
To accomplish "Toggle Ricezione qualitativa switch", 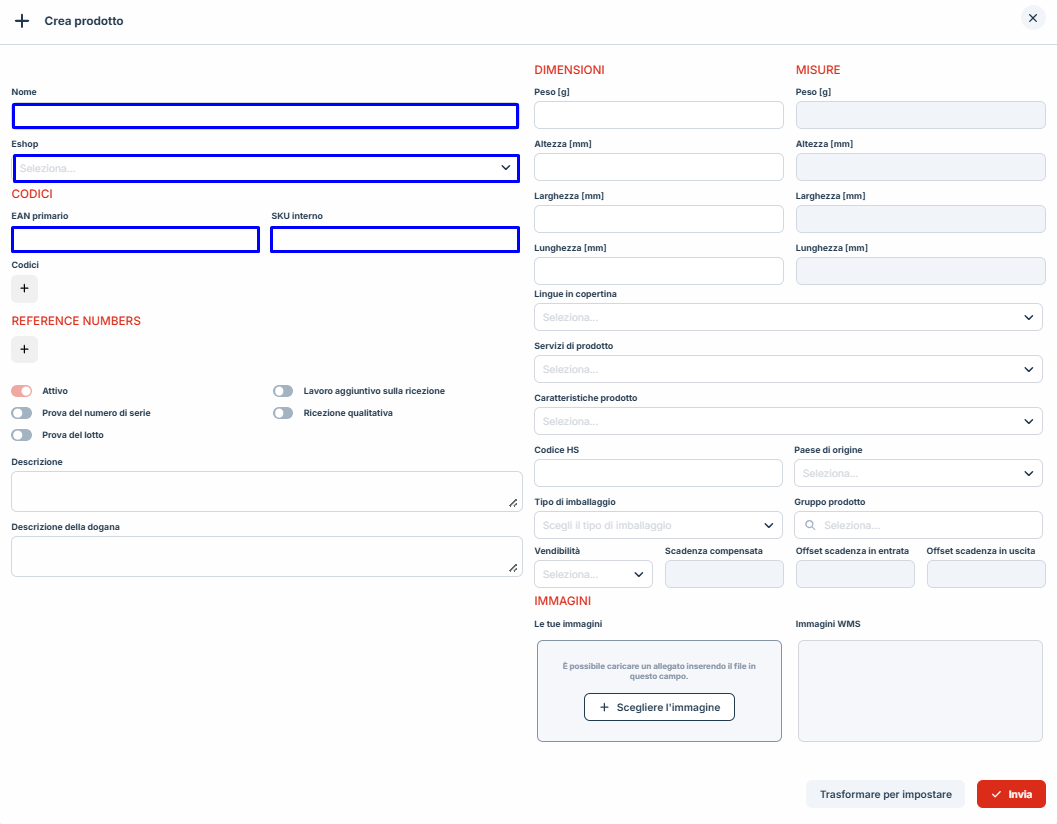I will 283,413.
